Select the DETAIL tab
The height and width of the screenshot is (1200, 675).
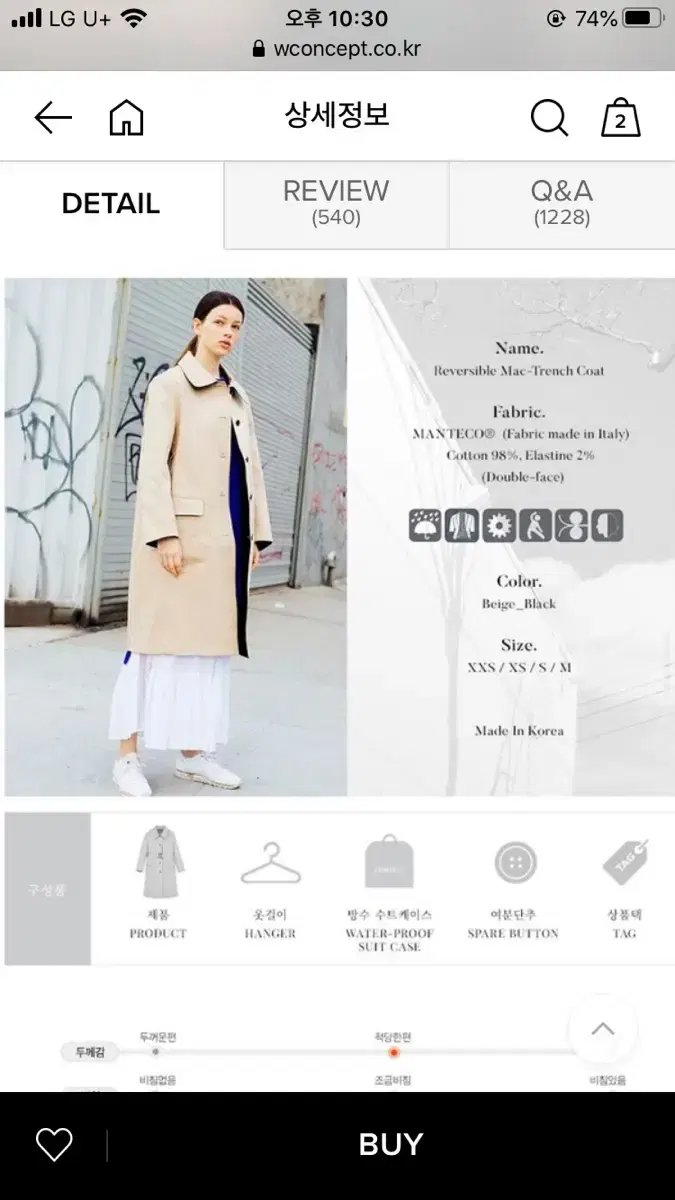[x=111, y=204]
